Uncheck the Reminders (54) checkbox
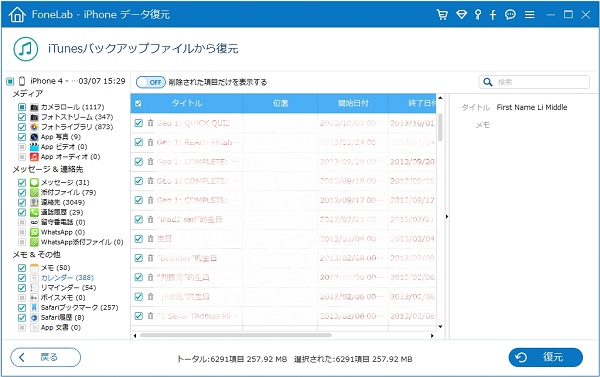The image size is (600, 377). pos(22,288)
